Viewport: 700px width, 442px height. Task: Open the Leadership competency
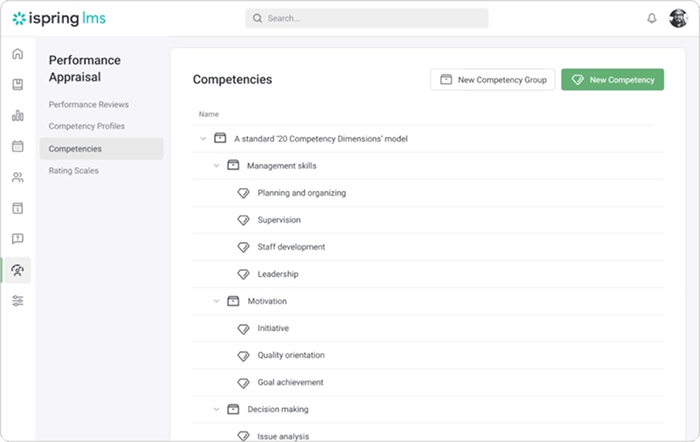278,274
